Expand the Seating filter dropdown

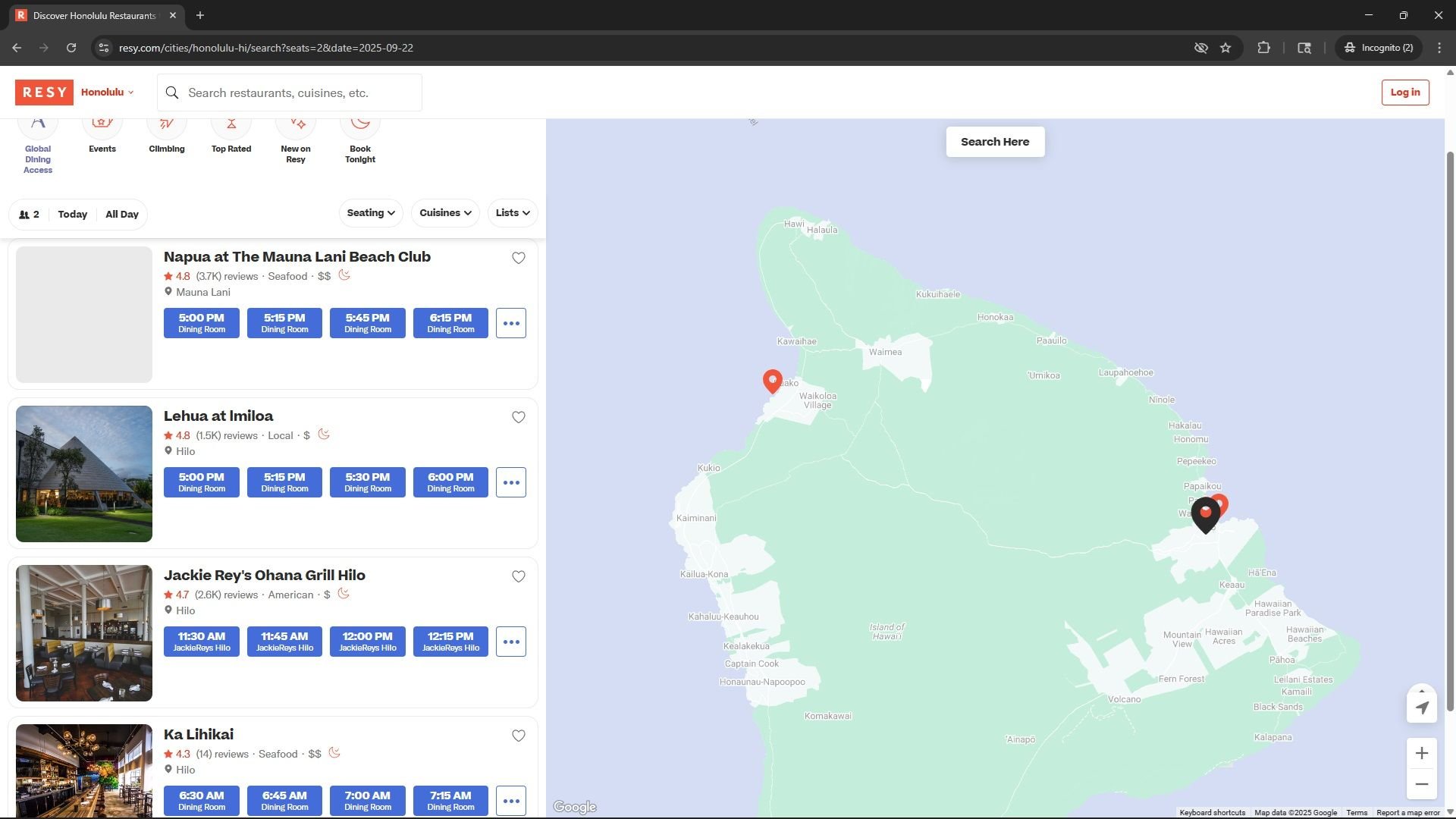pos(371,213)
